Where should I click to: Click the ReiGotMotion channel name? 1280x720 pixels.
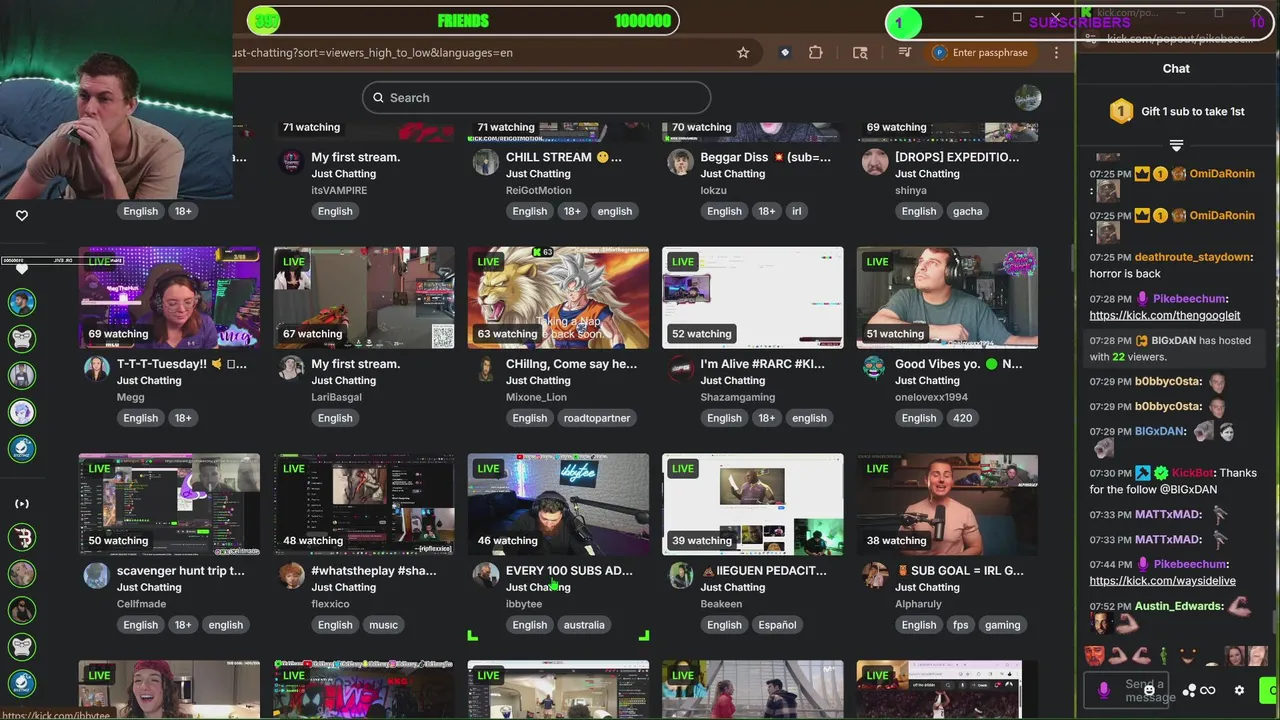coord(539,190)
